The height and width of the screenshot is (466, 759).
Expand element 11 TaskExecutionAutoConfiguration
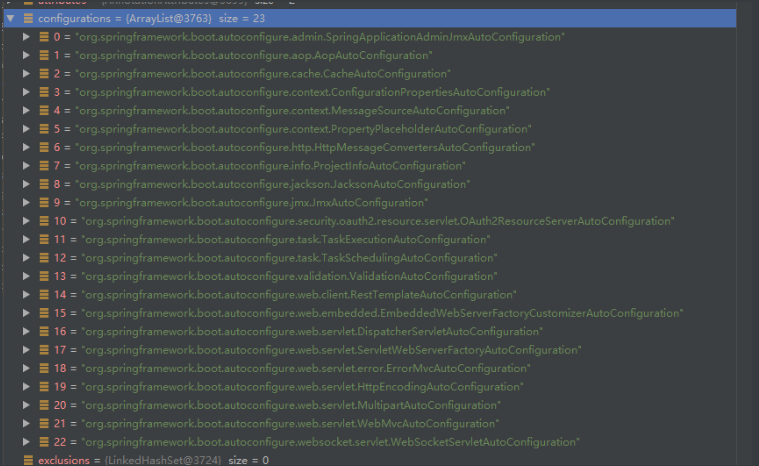point(26,239)
